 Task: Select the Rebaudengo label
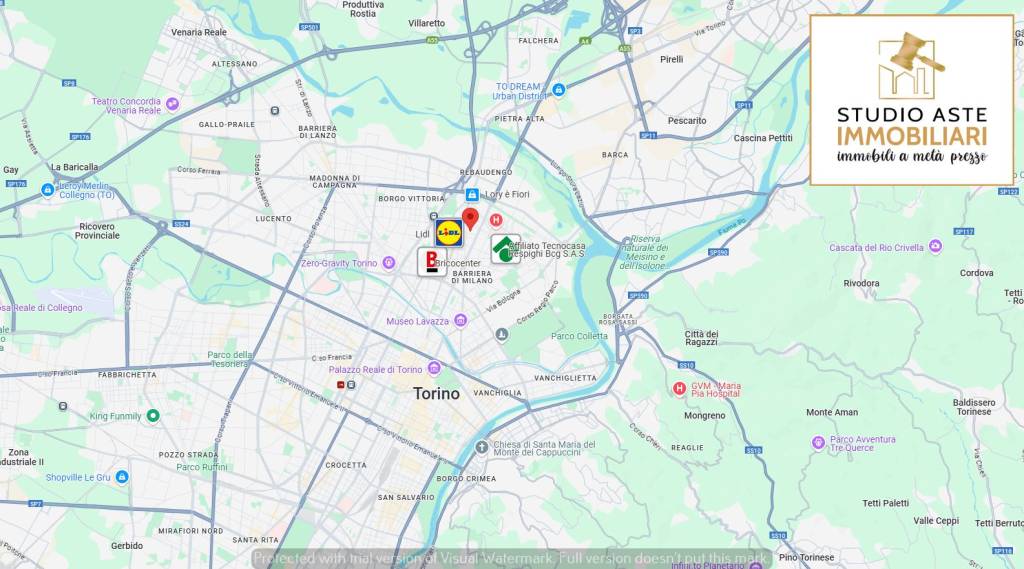pos(486,172)
